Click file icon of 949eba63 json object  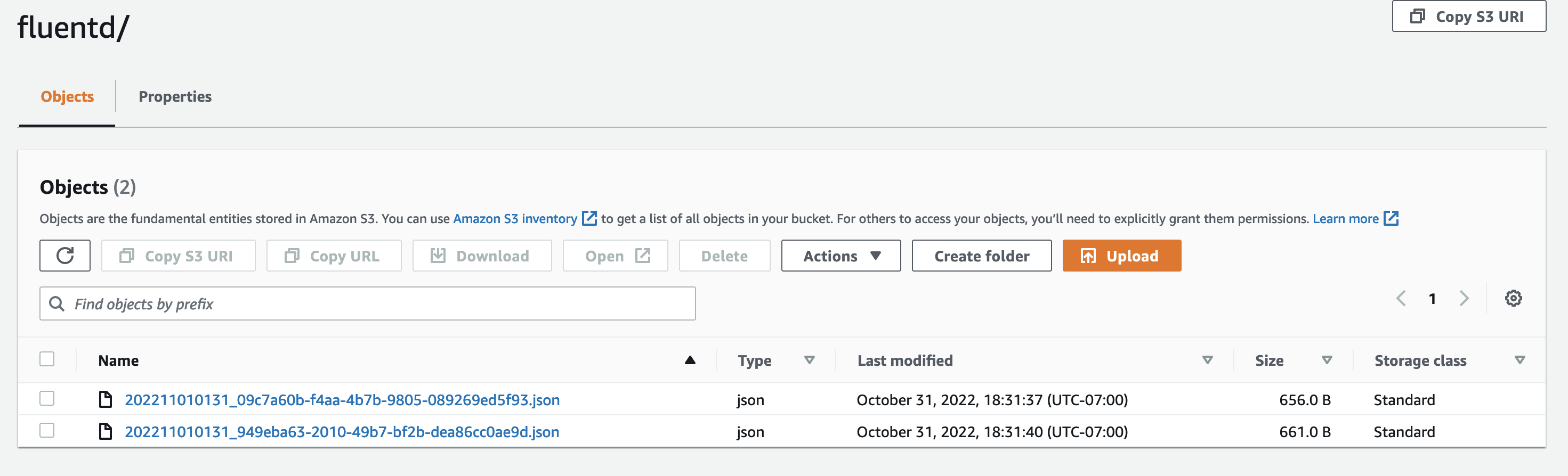pos(106,432)
